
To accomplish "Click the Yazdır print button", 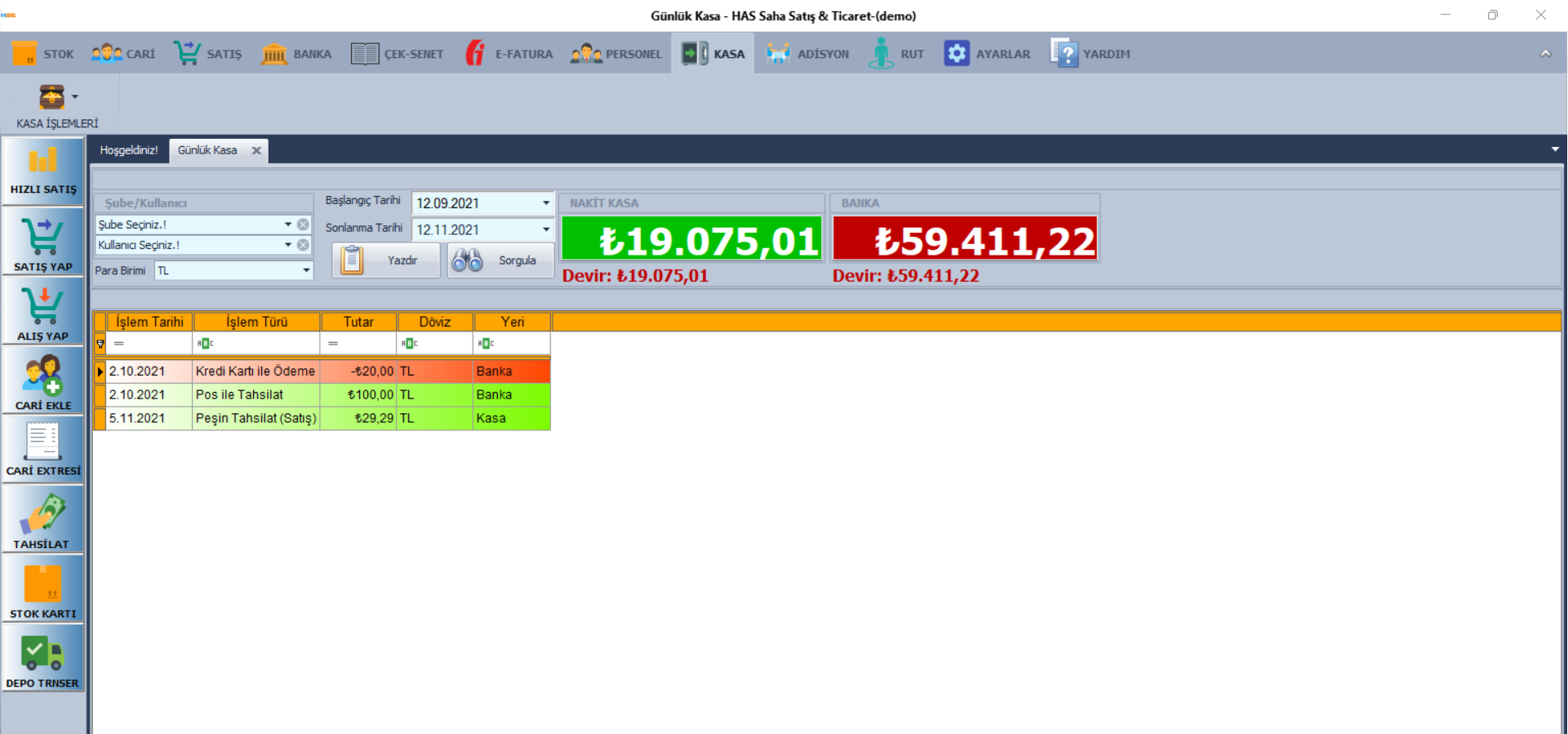I will point(386,260).
